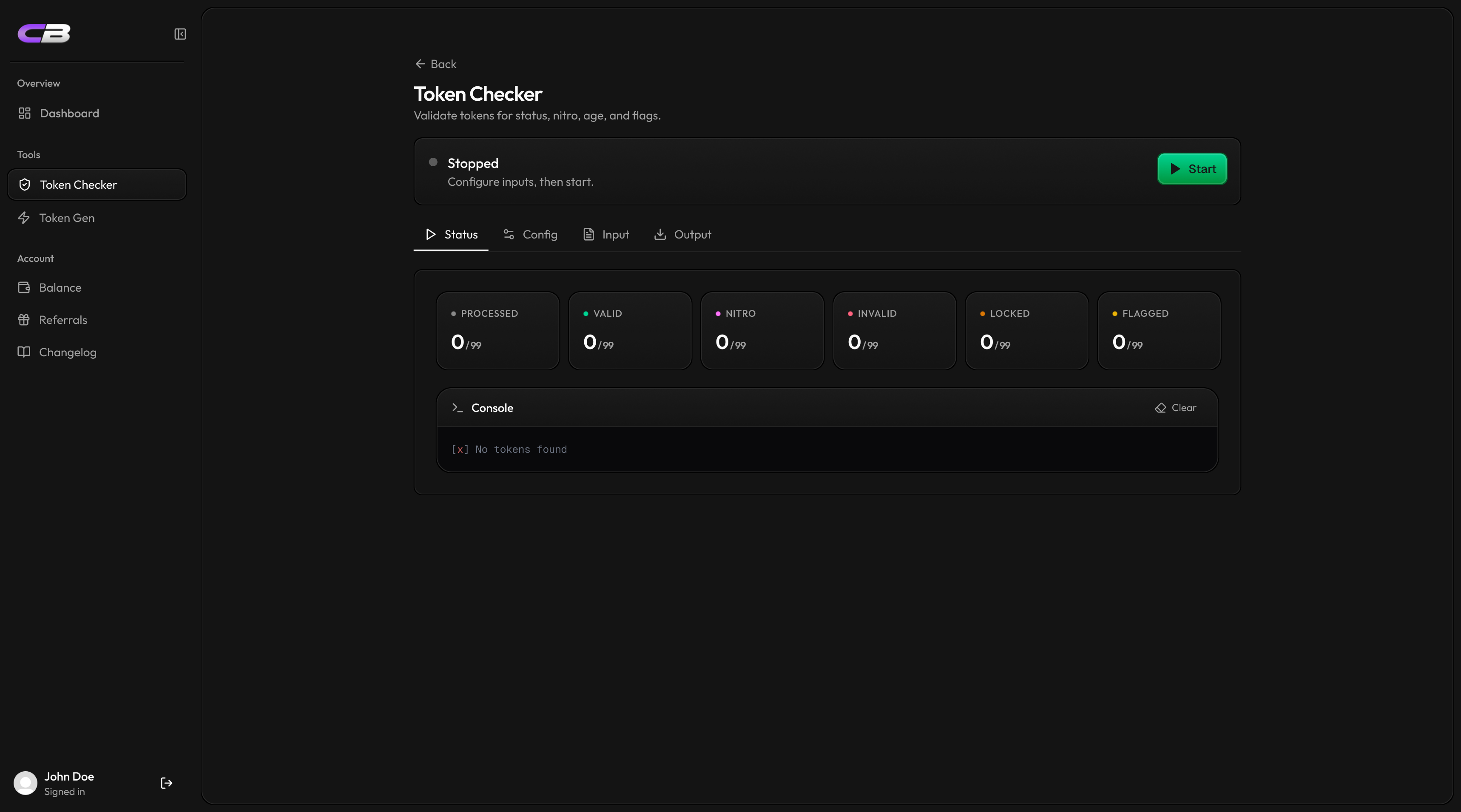Click the FLAGGED counter card
This screenshot has height=812, width=1461.
click(1159, 331)
